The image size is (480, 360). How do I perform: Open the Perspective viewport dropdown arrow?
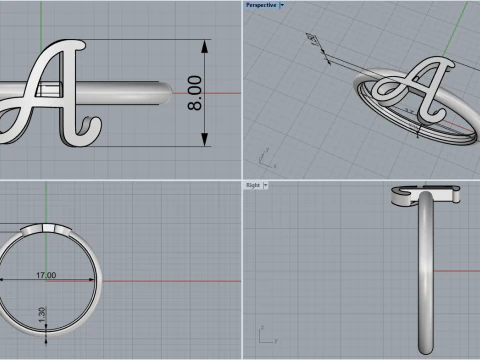(282, 5)
